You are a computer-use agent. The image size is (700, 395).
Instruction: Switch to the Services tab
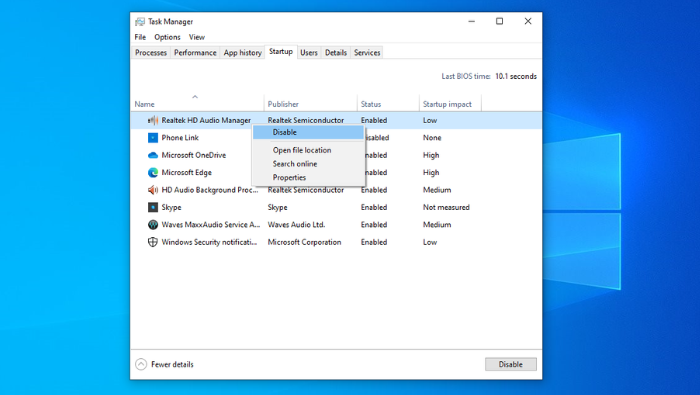point(367,53)
